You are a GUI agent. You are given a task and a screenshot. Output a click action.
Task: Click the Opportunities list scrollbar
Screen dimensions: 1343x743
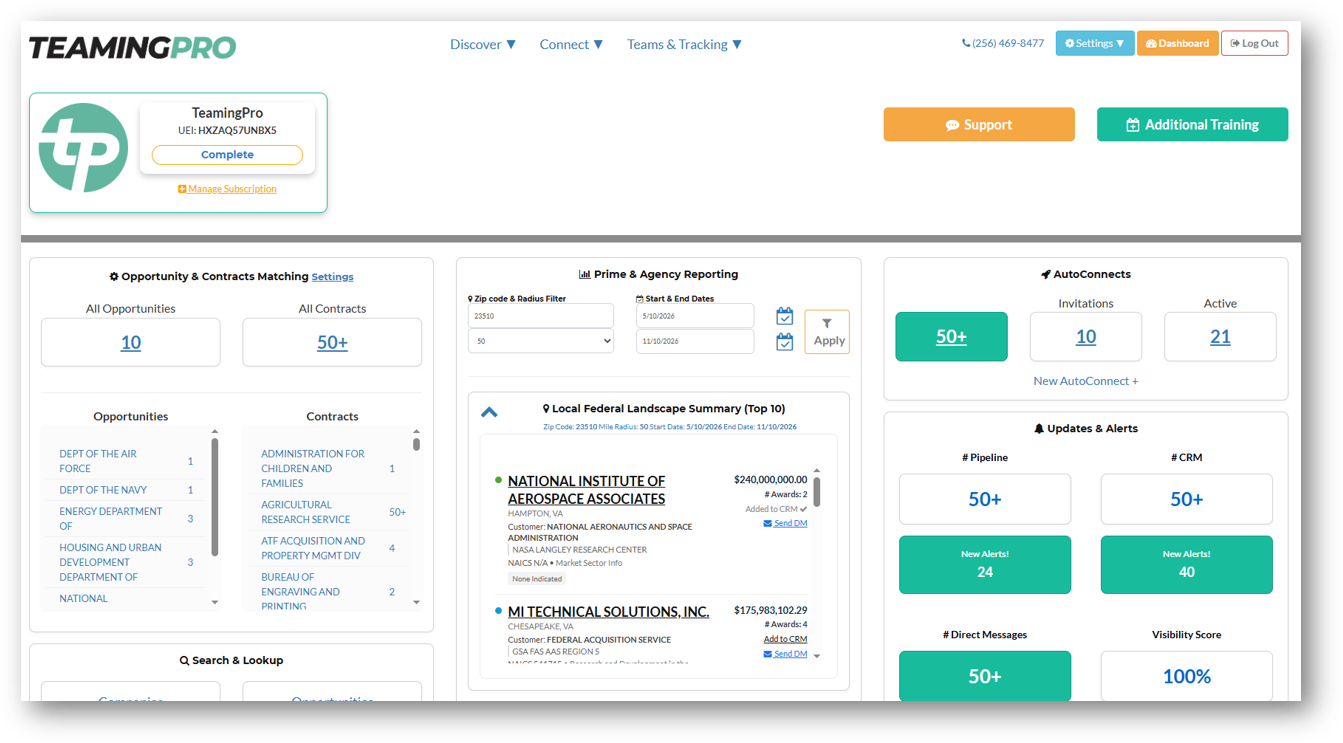(x=214, y=497)
